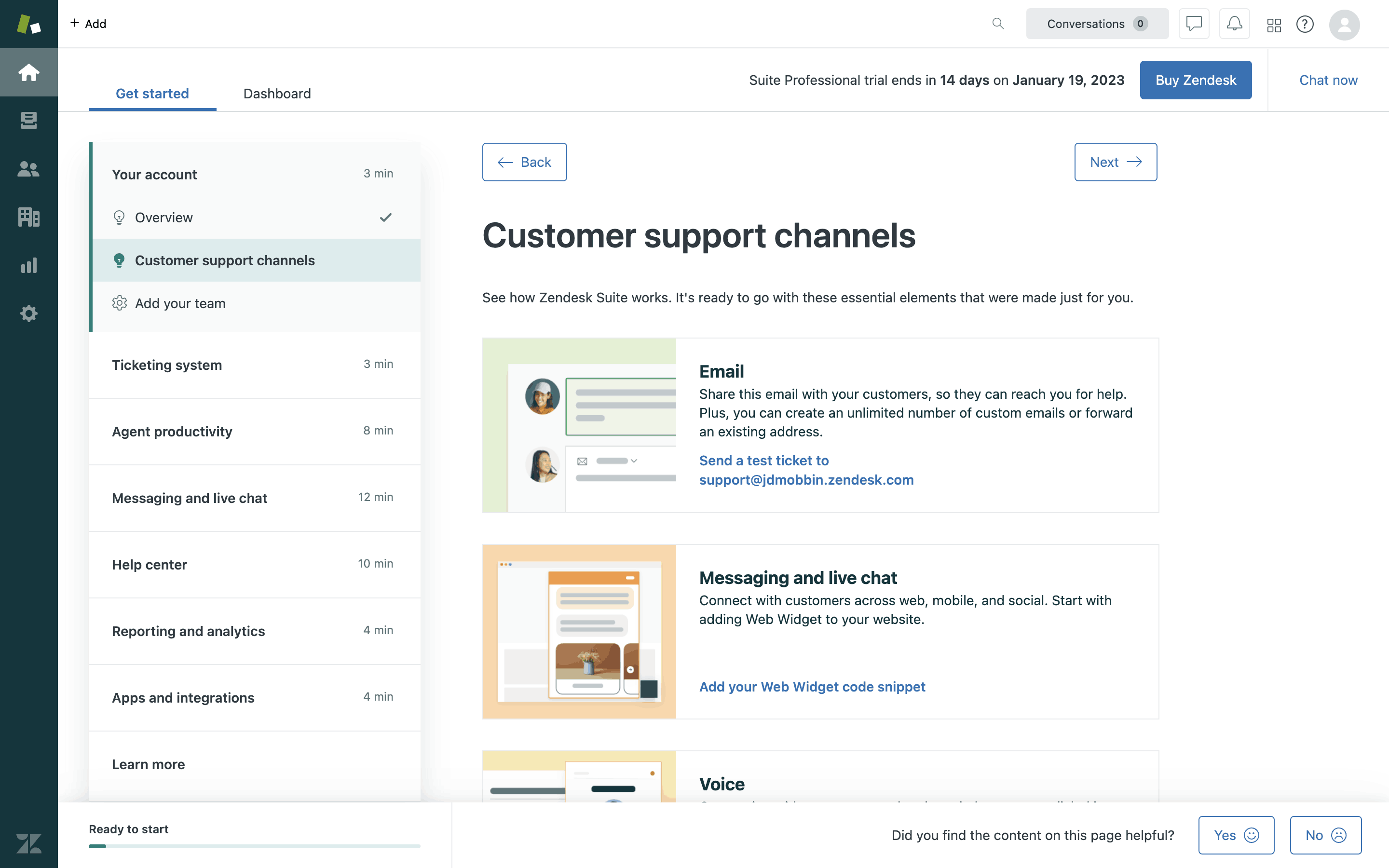Switch to the Dashboard tab
The image size is (1389, 868).
click(x=277, y=93)
